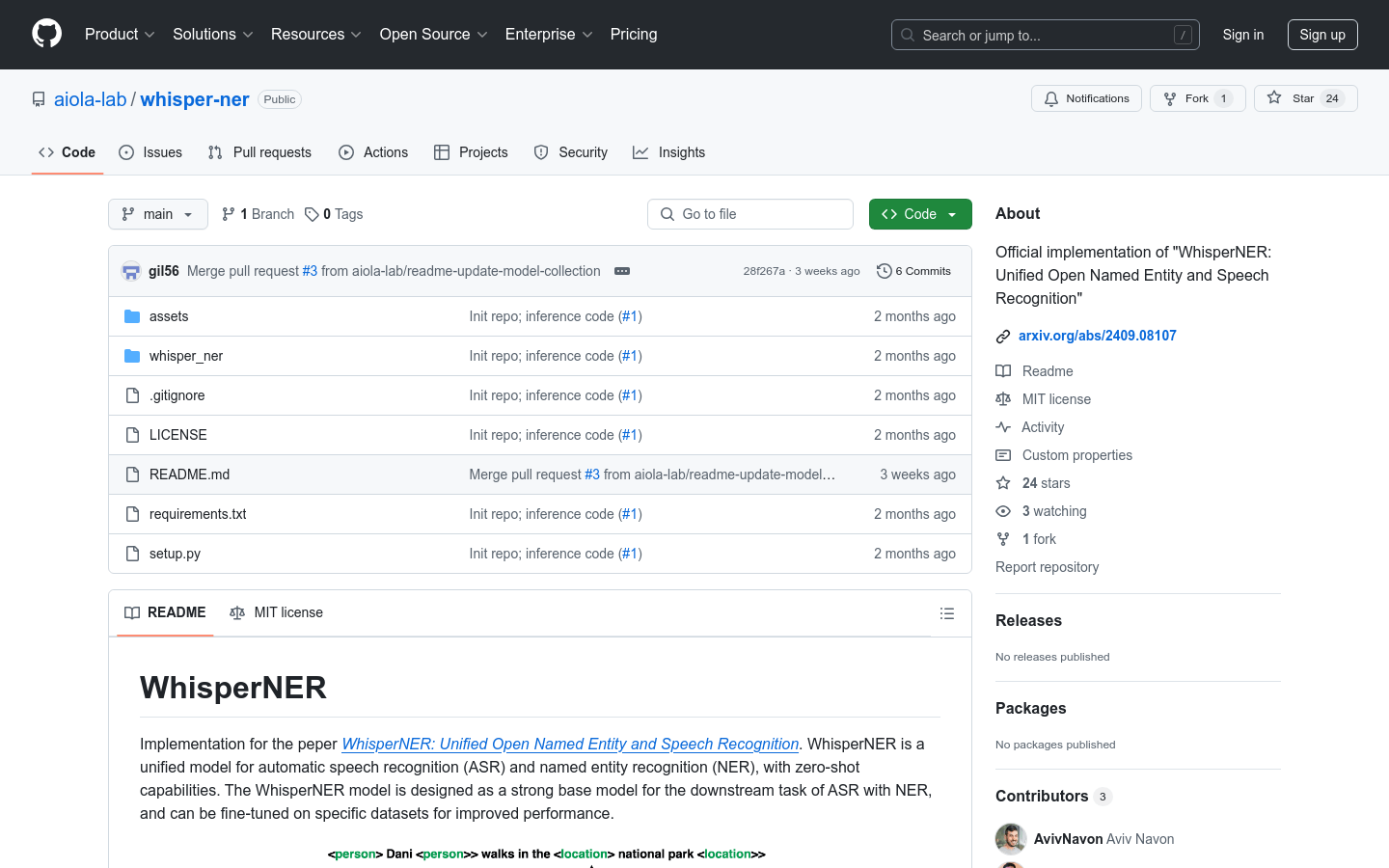Open the WhisperNER paper link
The height and width of the screenshot is (868, 1389).
[570, 744]
